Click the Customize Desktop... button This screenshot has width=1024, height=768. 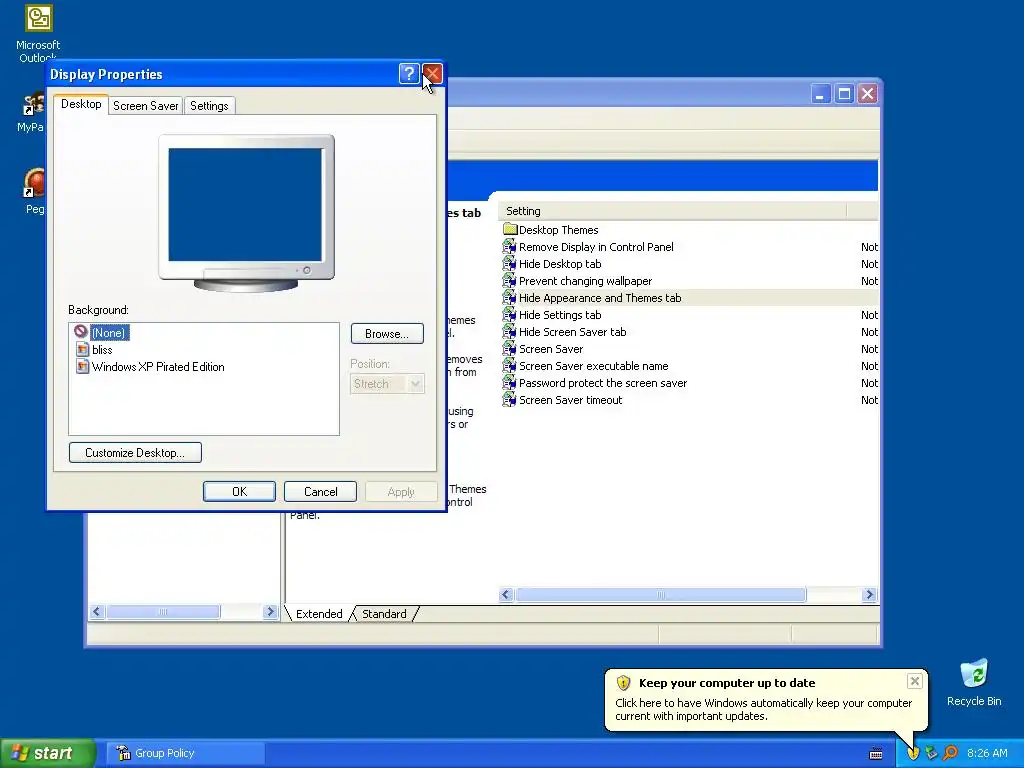click(135, 453)
